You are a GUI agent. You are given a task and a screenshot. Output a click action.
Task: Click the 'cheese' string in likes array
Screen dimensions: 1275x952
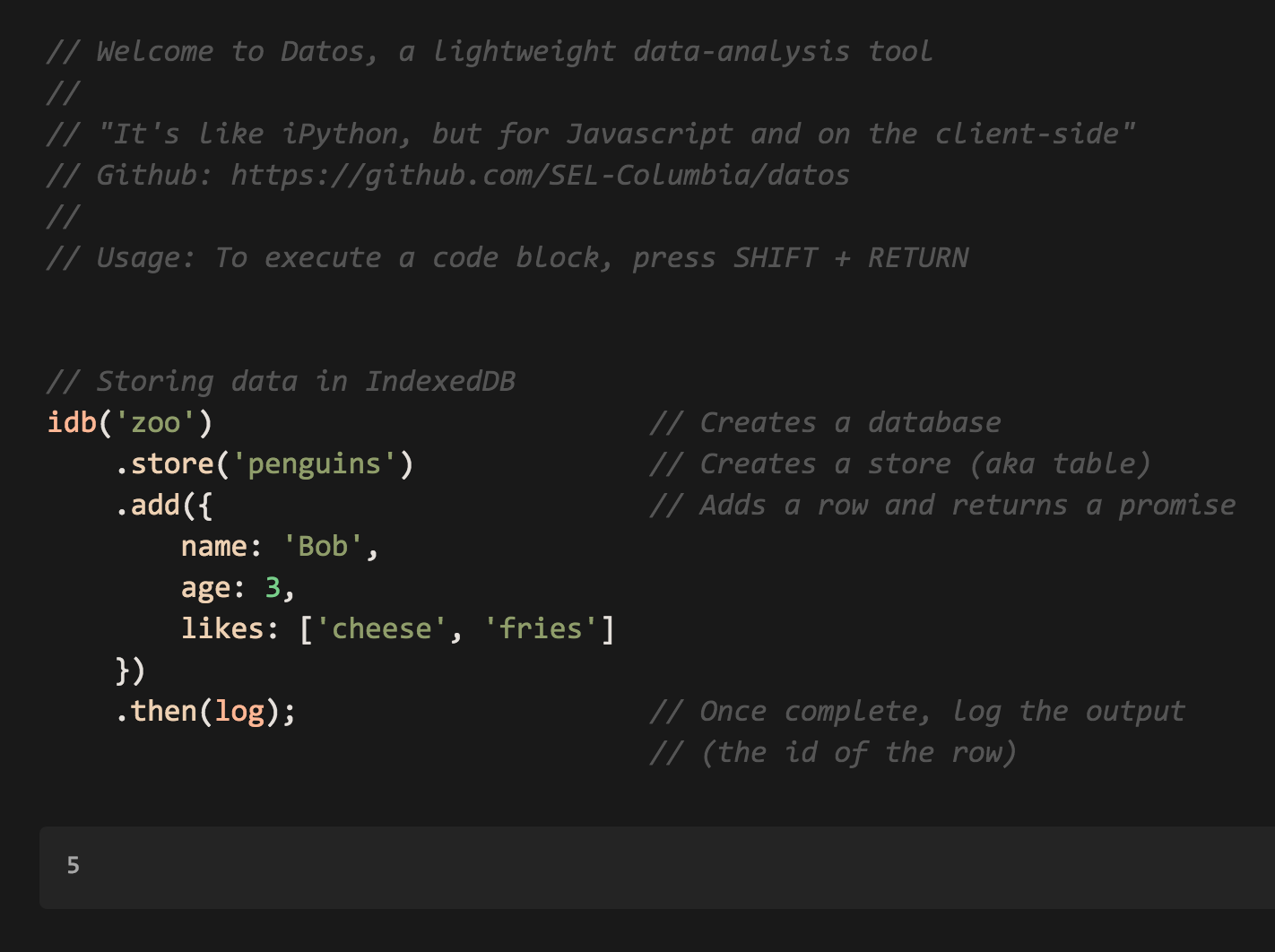pyautogui.click(x=381, y=628)
